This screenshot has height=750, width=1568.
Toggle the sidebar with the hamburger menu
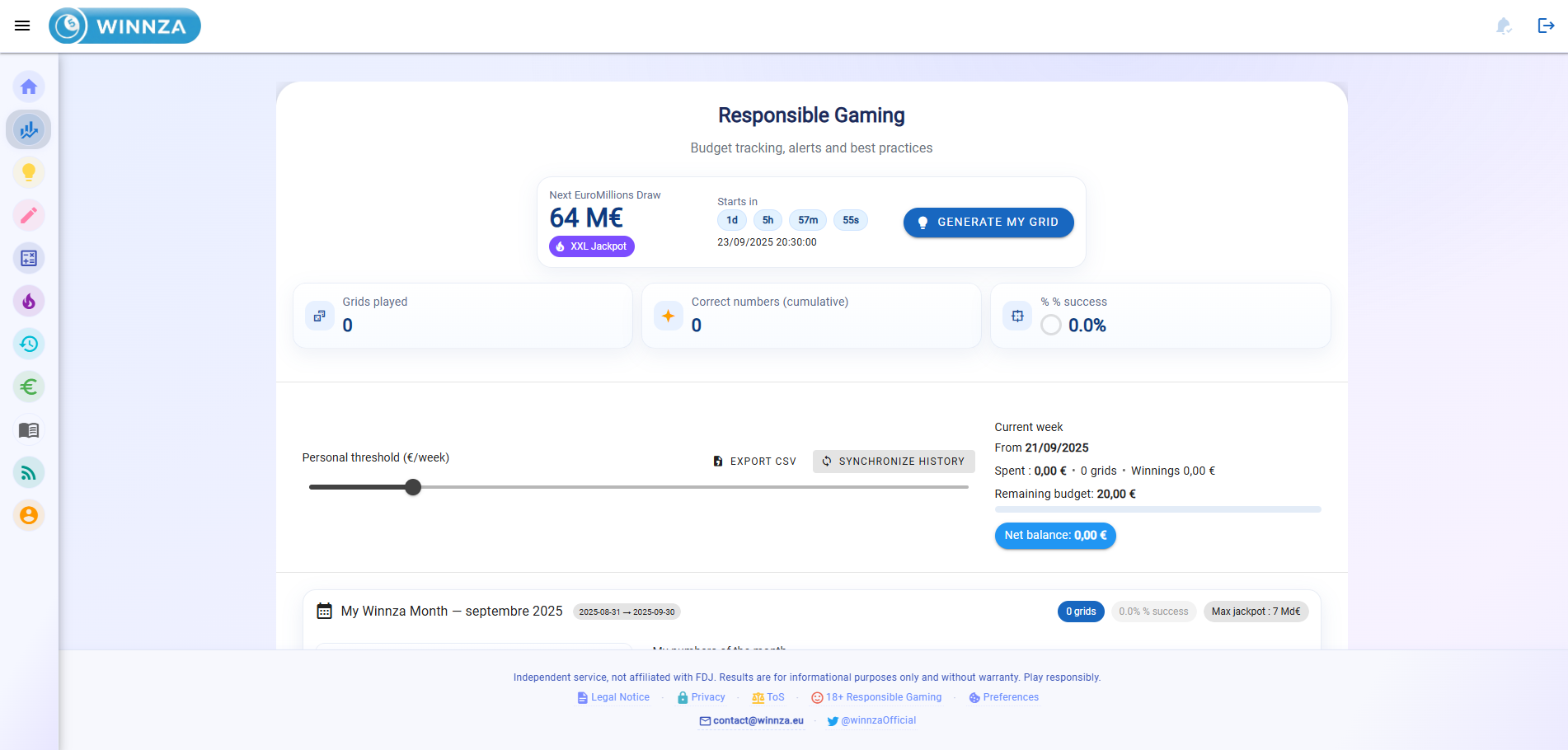[22, 26]
